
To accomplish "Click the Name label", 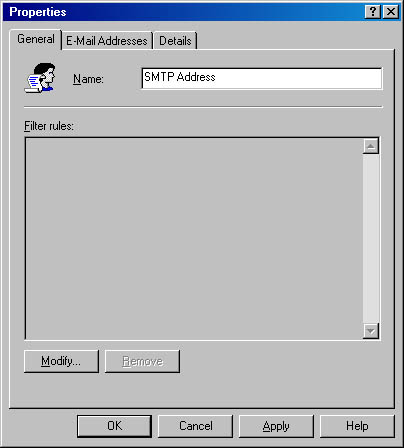I will pos(88,79).
